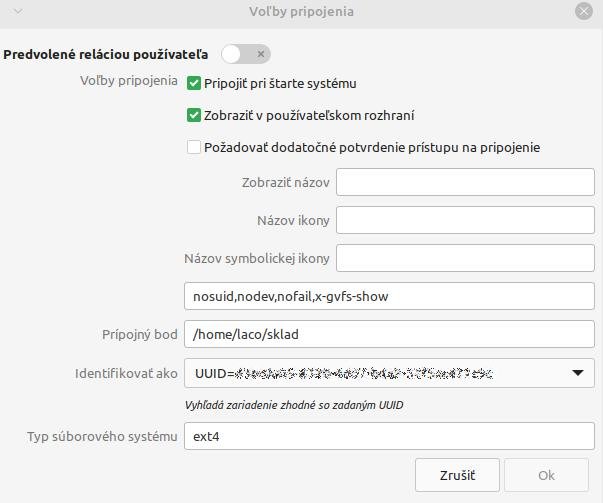Enable Požadovať dodatočné potvrdenie prístupu checkbox

click(x=193, y=147)
